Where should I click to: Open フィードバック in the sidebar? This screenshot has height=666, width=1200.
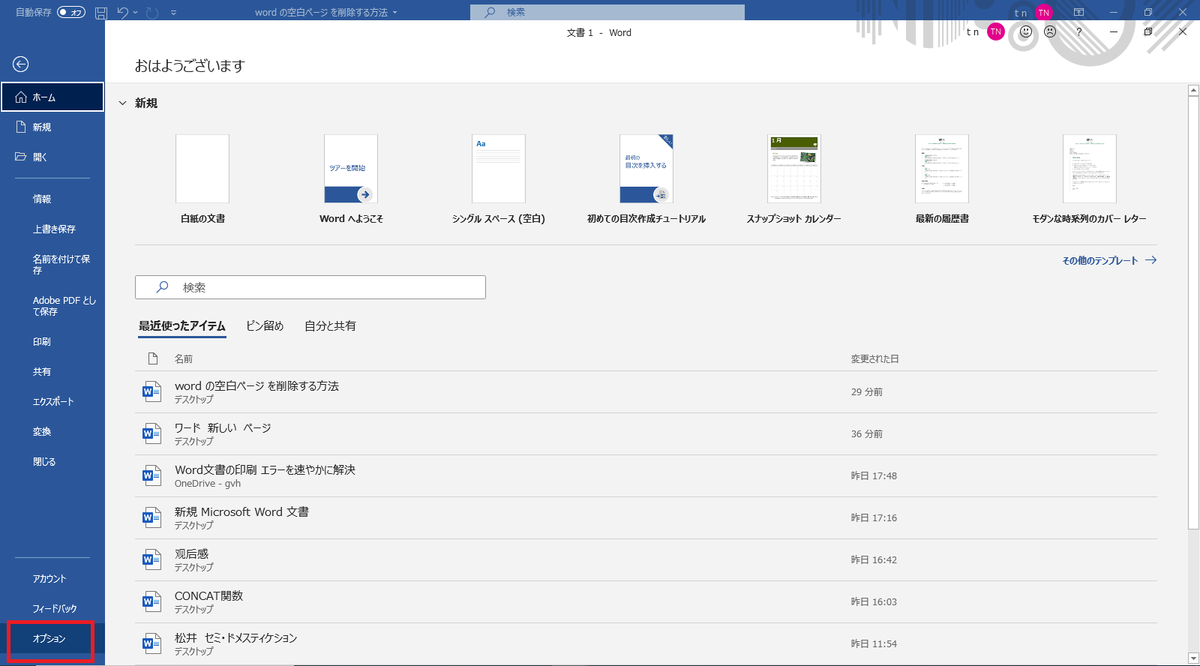(52, 608)
